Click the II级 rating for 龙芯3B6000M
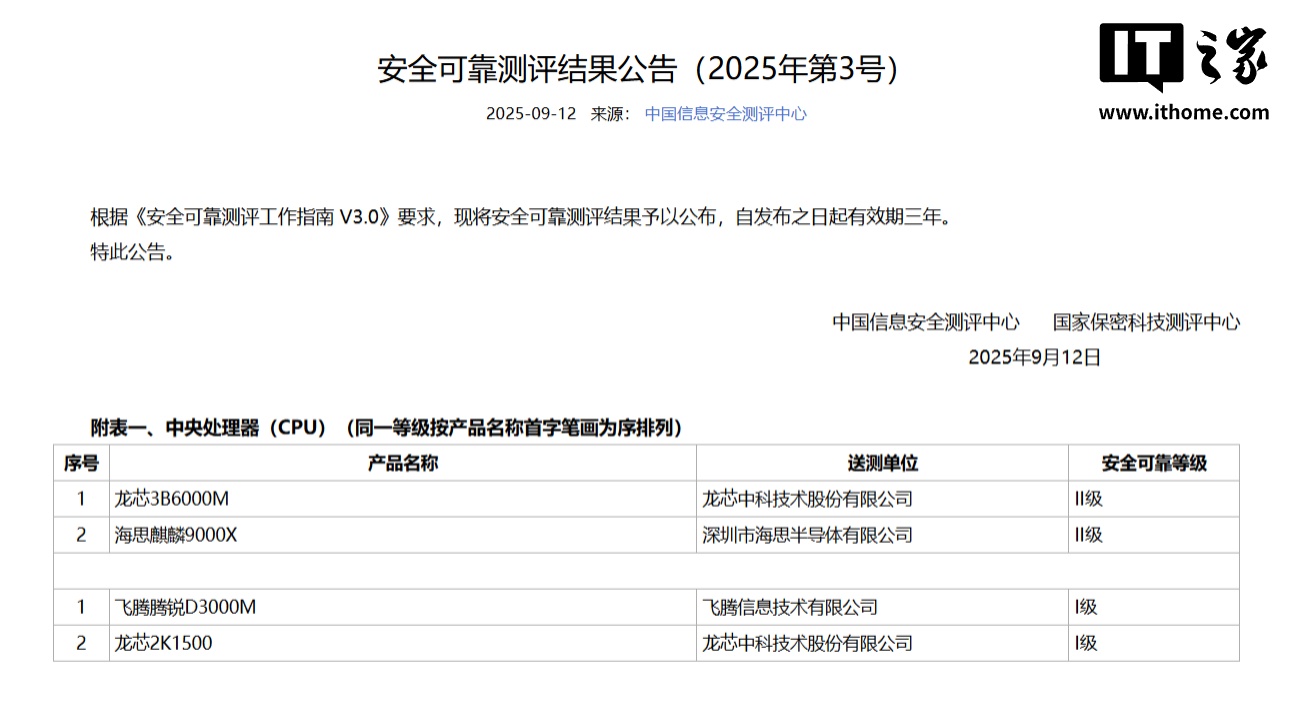Image resolution: width=1289 pixels, height=707 pixels. tap(1088, 499)
